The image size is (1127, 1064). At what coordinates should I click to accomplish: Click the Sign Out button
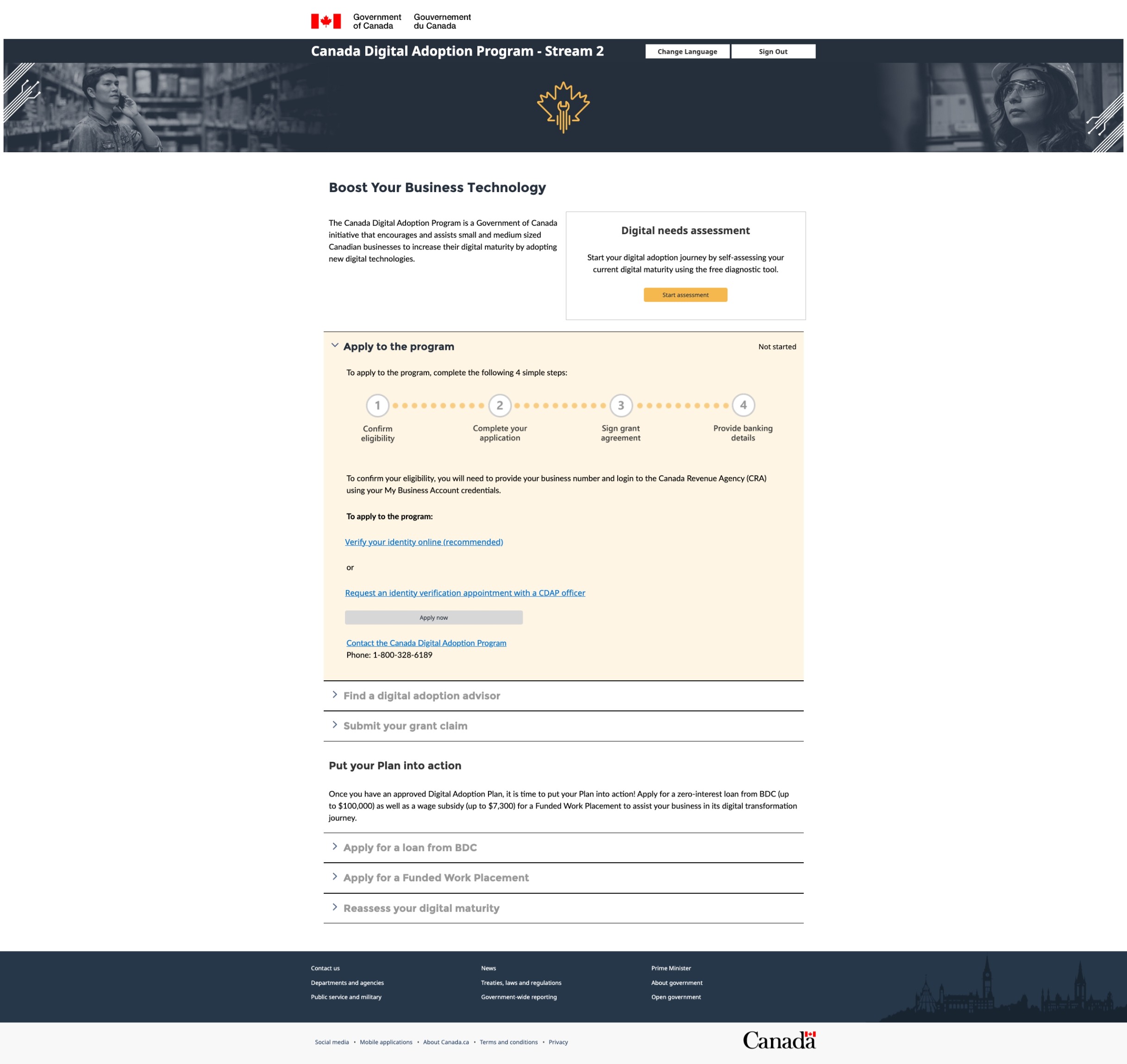click(773, 52)
